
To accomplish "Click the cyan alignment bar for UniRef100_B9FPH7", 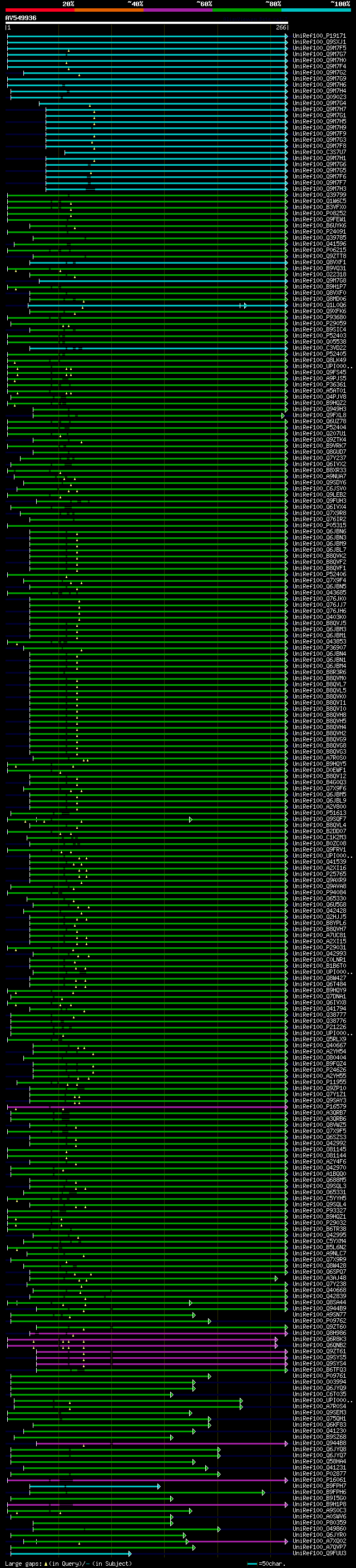I will click(95, 1486).
